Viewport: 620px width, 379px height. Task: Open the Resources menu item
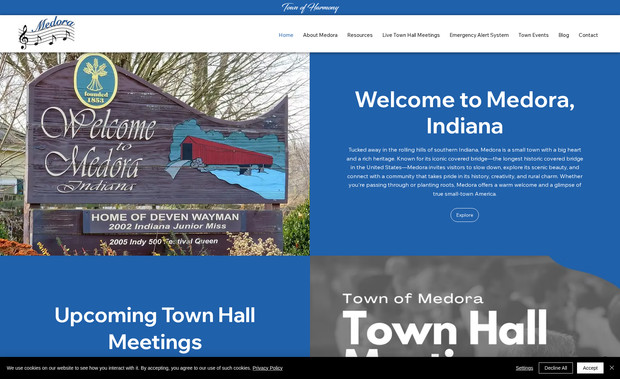click(360, 35)
